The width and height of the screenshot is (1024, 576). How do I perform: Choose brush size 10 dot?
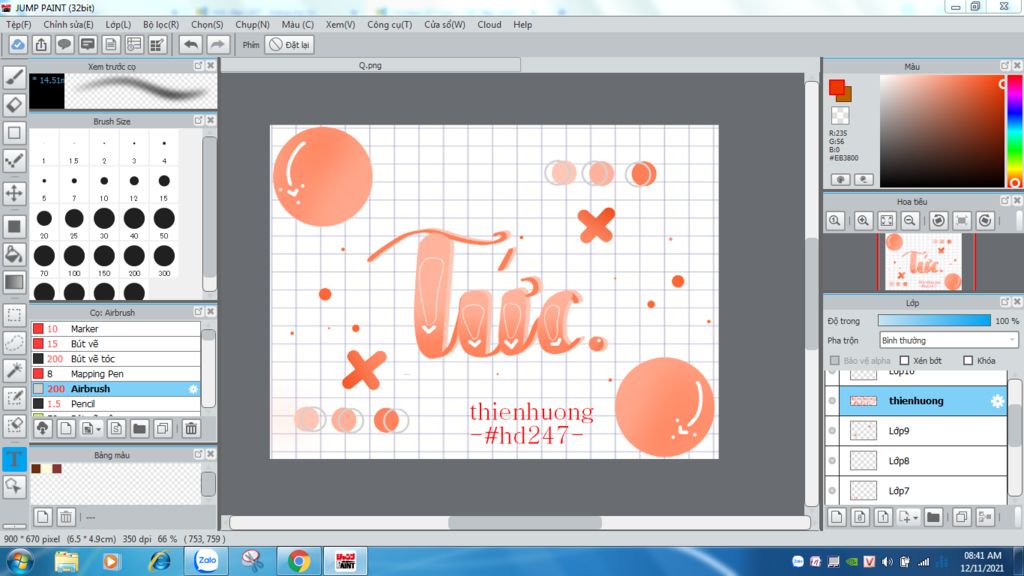pyautogui.click(x=104, y=181)
